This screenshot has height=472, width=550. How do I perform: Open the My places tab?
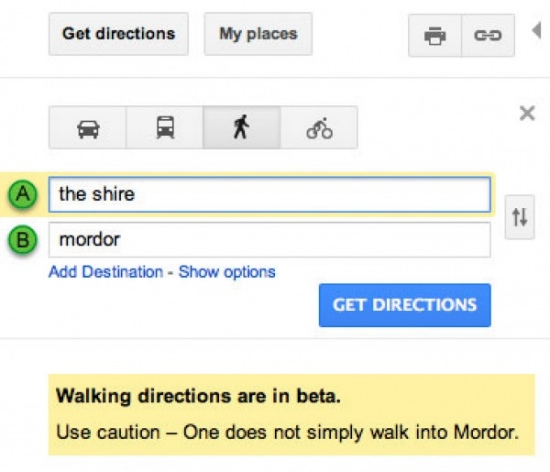(258, 34)
